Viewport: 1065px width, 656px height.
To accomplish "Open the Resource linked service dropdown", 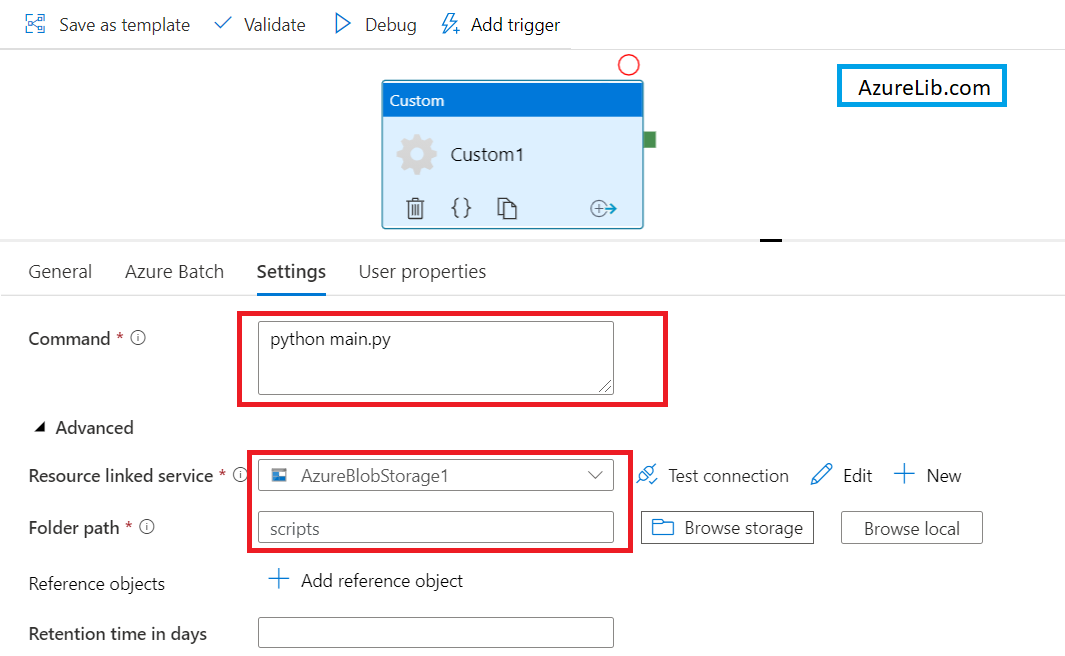I will (x=597, y=475).
